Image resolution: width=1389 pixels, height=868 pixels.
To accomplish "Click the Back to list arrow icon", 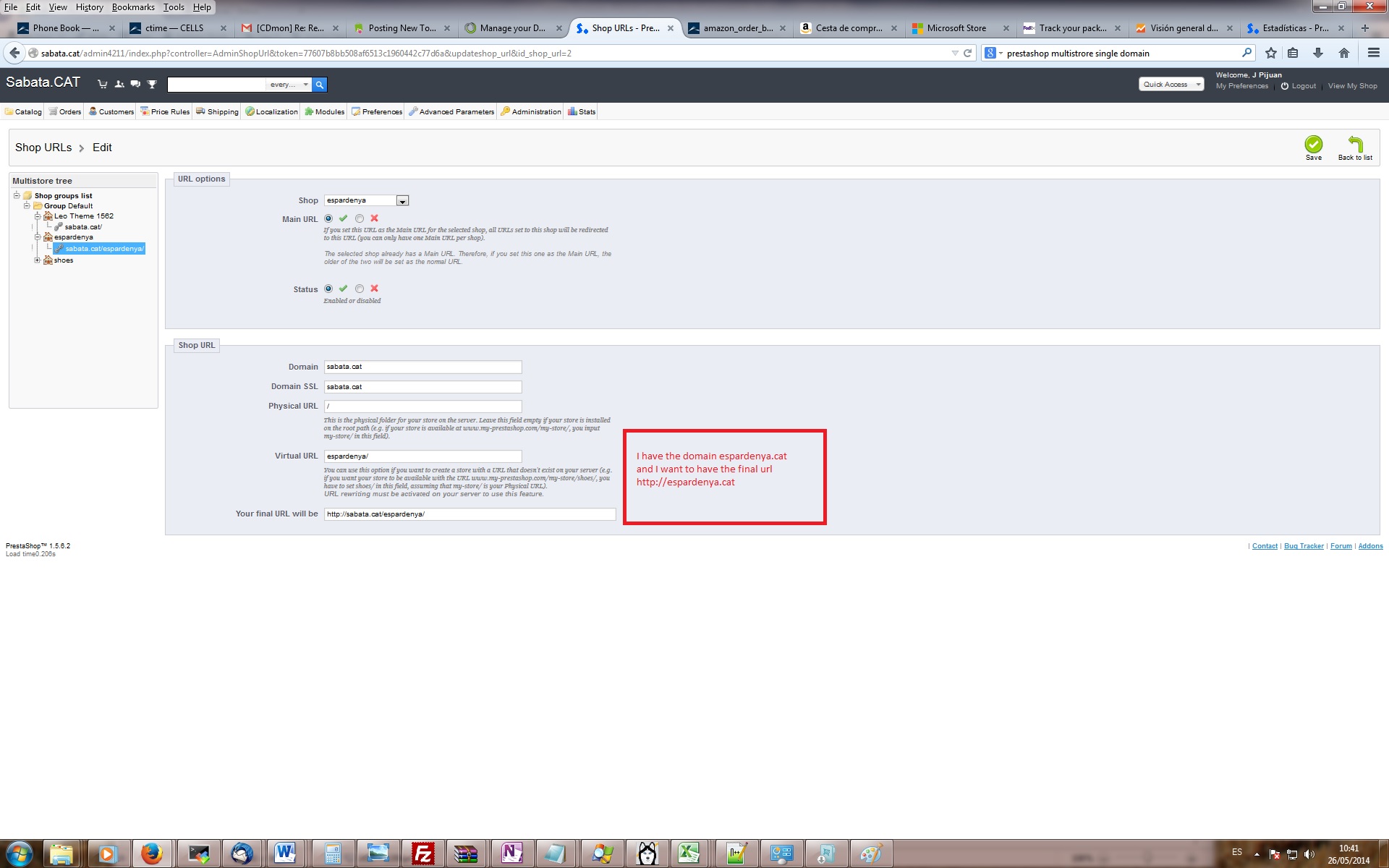I will (1355, 145).
